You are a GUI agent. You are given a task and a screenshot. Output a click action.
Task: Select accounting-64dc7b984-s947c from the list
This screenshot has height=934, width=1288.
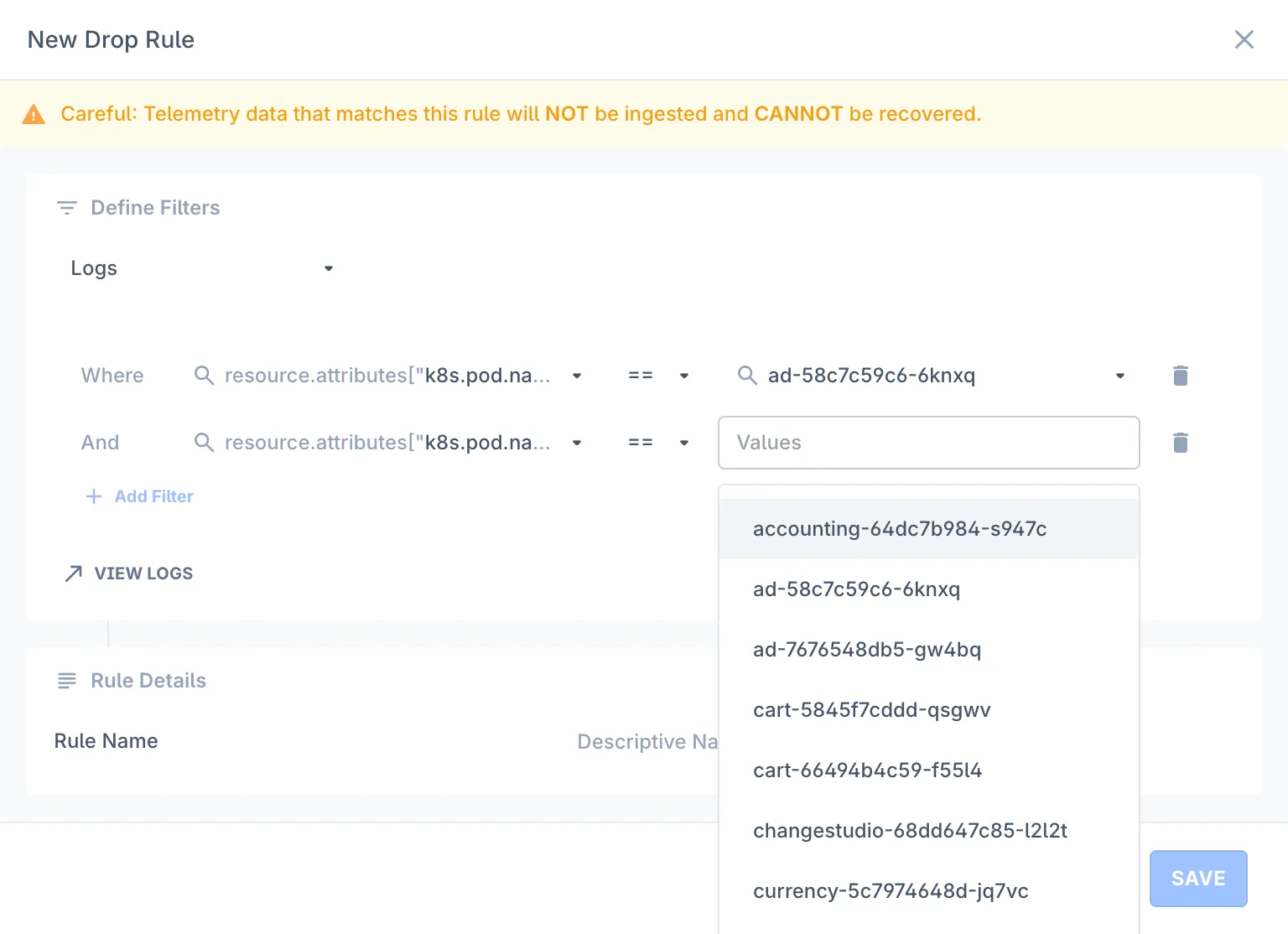coord(899,529)
